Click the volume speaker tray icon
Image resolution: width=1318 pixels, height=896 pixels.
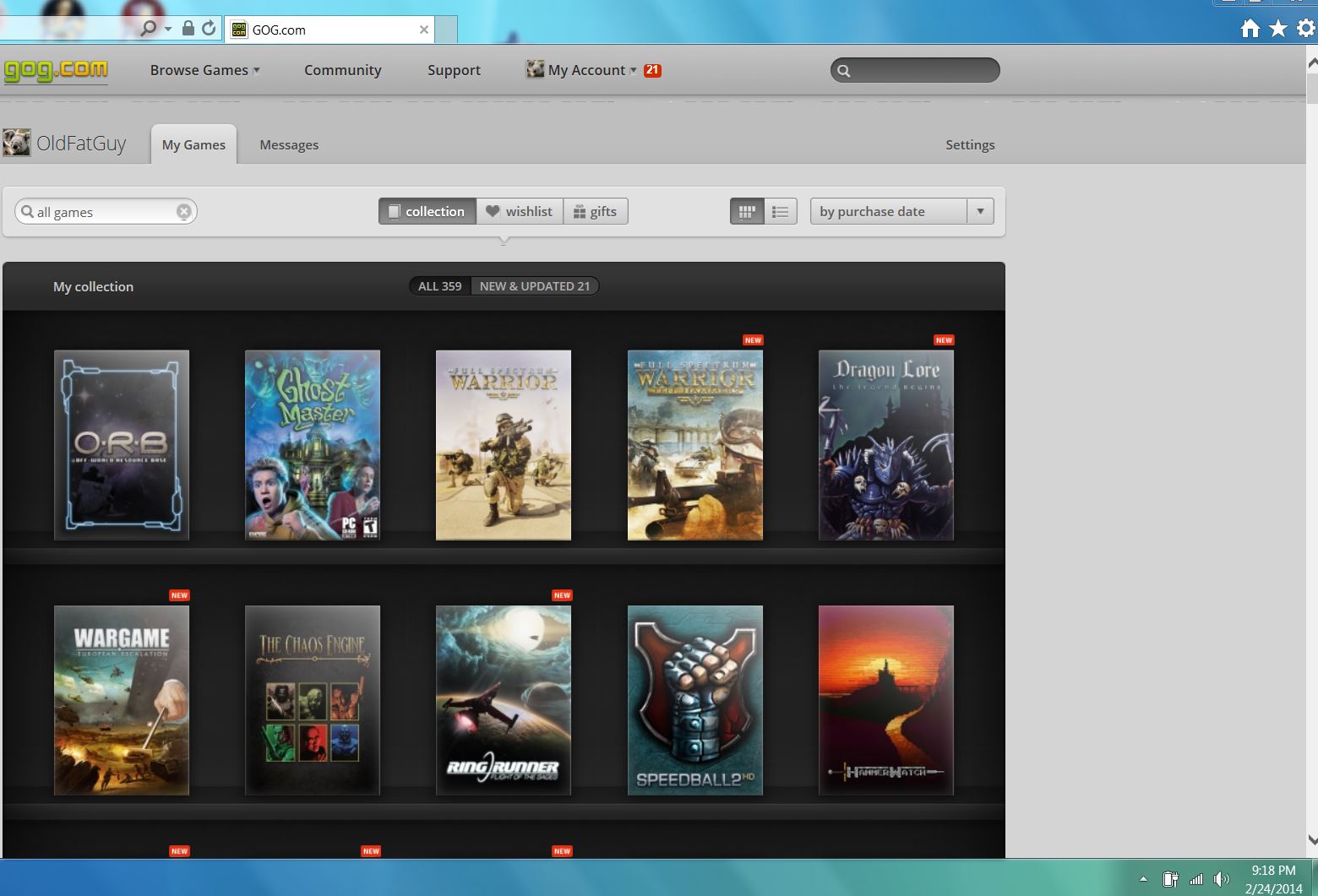(x=1221, y=879)
